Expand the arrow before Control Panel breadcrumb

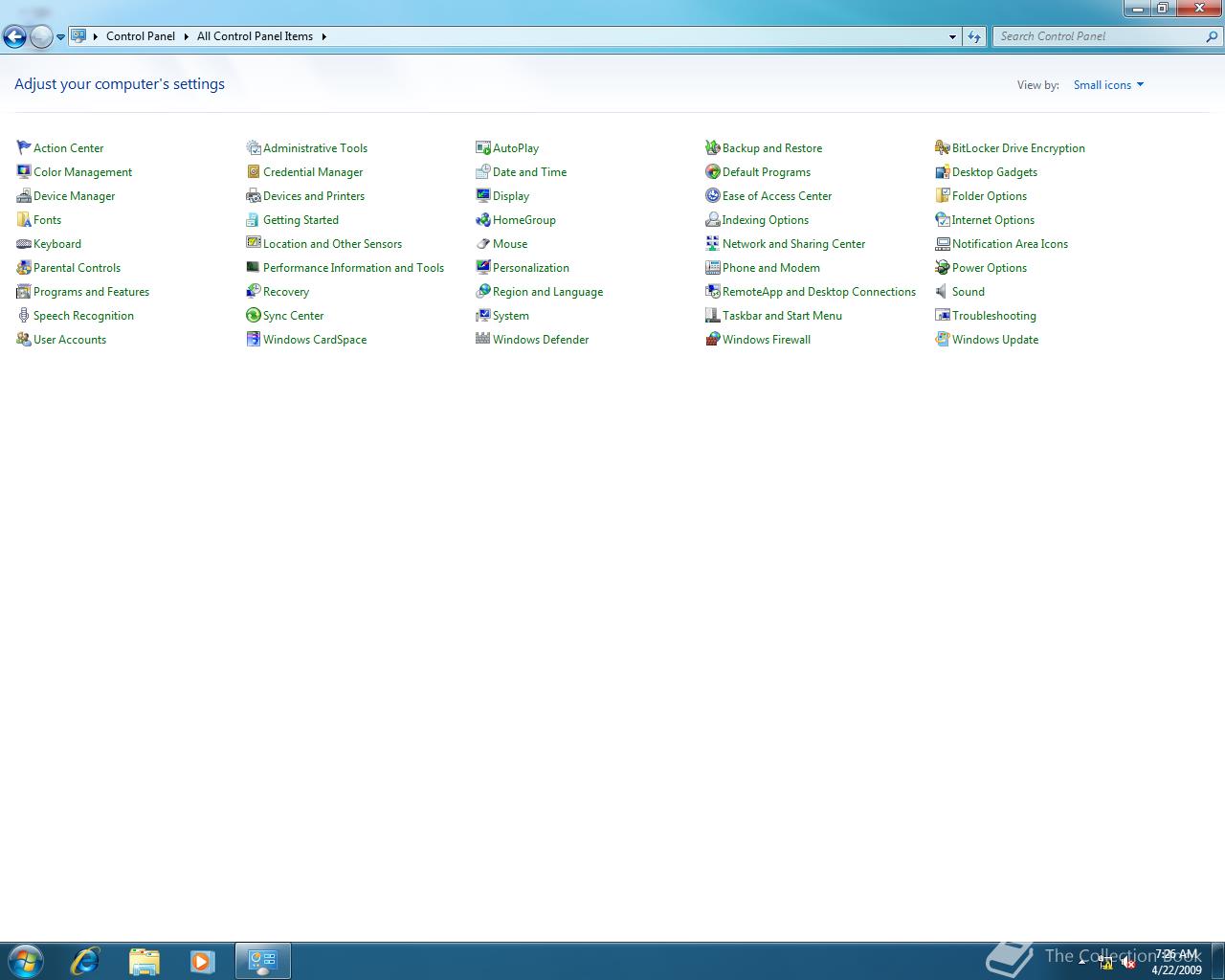coord(95,36)
